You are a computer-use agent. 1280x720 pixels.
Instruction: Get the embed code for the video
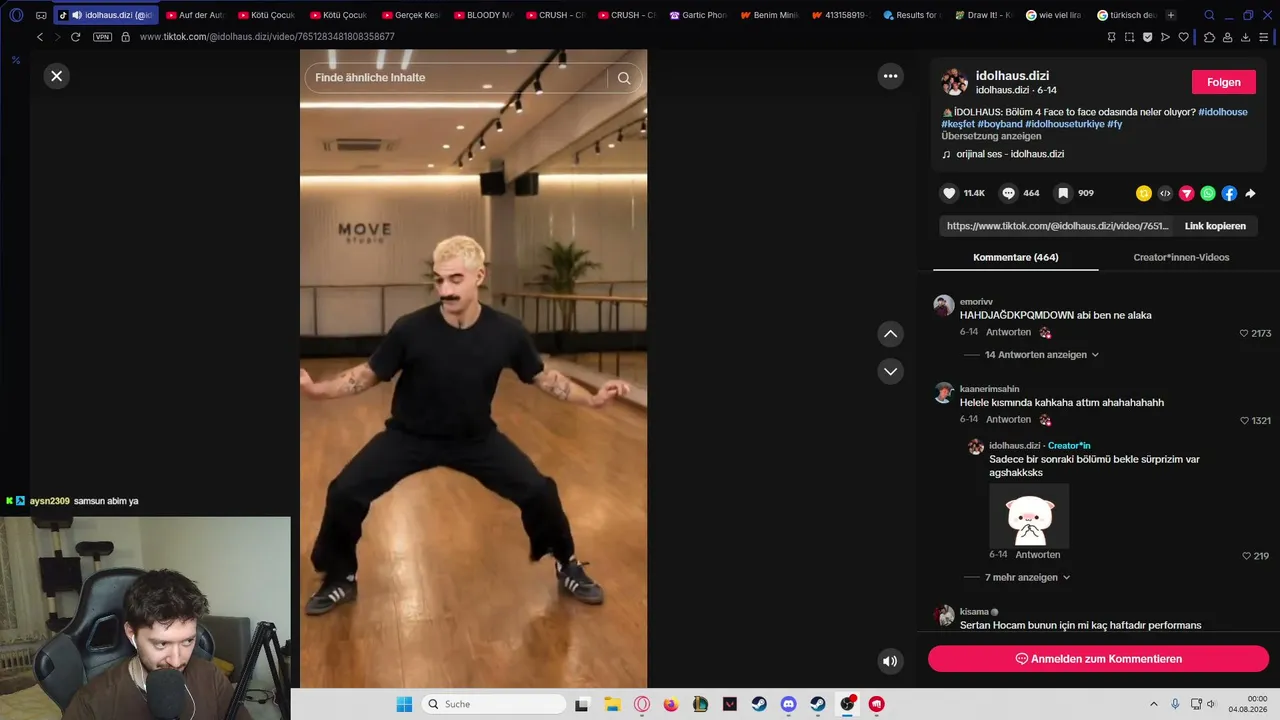tap(1165, 193)
